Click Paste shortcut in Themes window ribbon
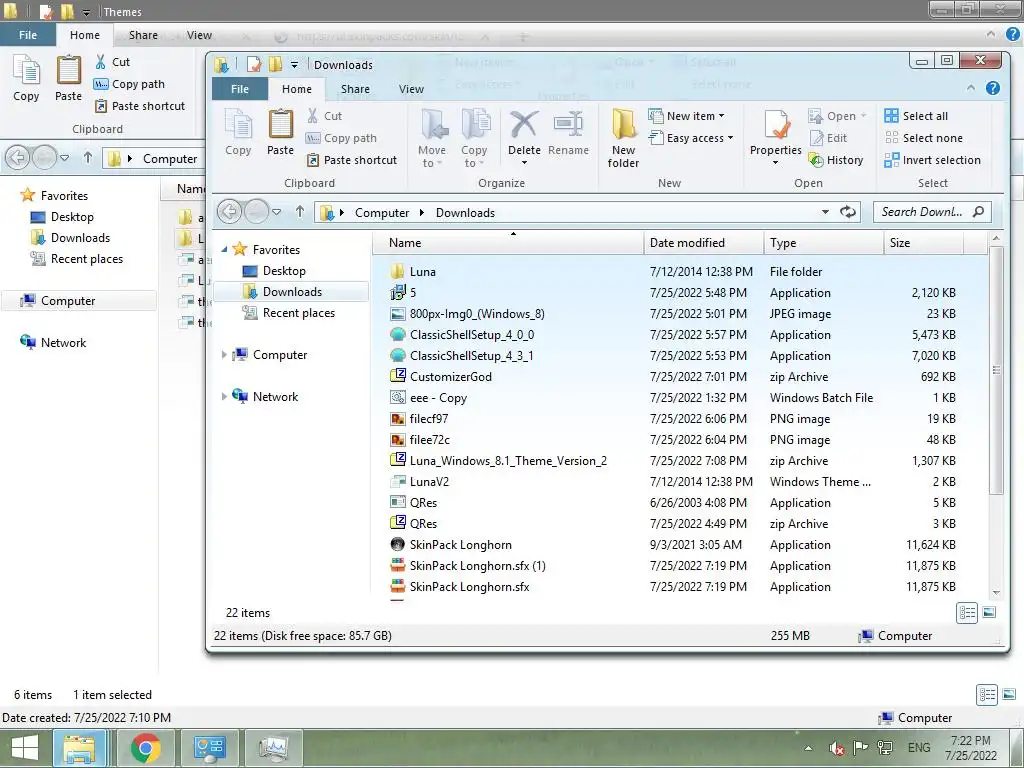 (140, 106)
